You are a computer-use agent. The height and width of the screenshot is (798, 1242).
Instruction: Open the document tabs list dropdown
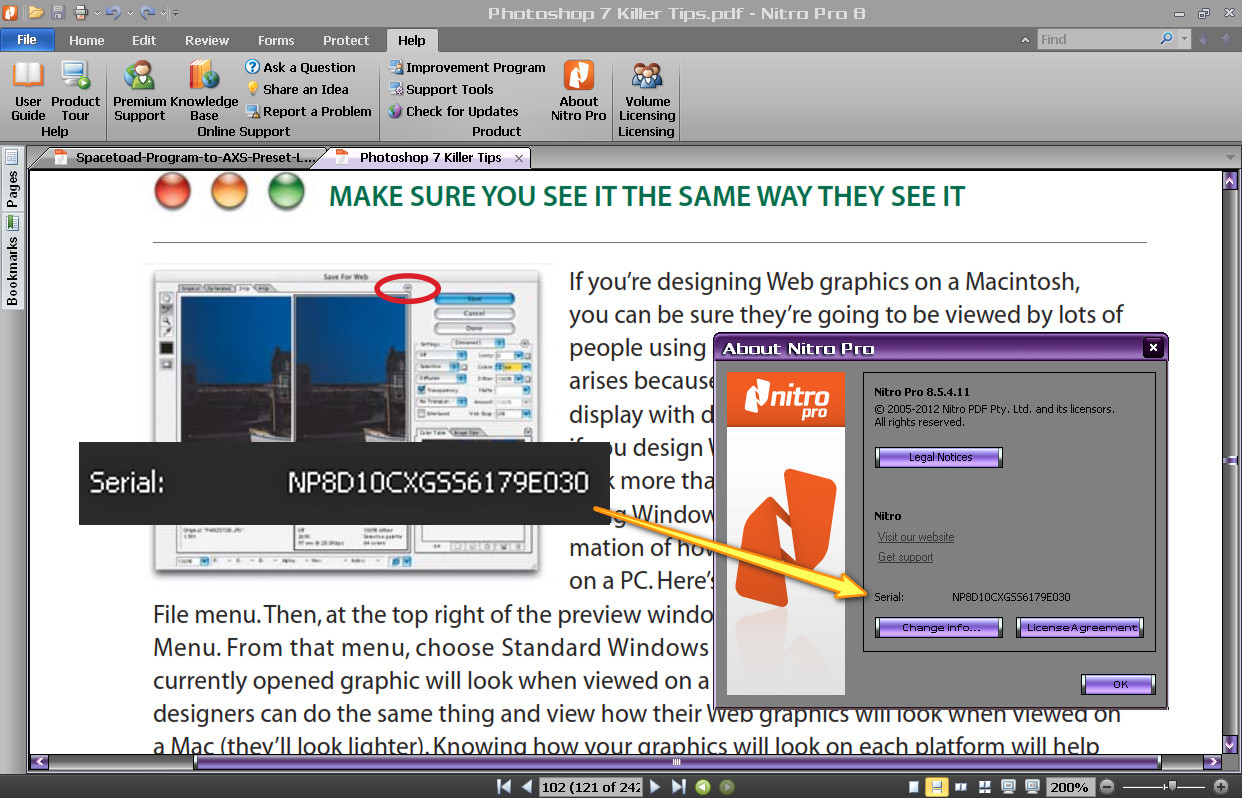1229,158
